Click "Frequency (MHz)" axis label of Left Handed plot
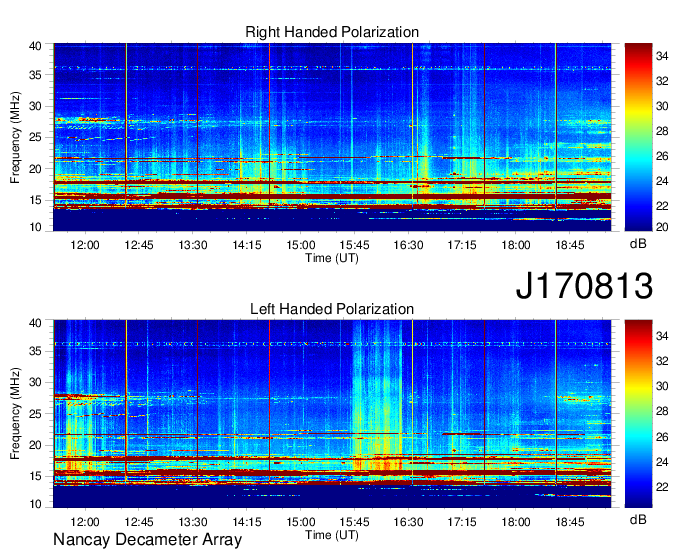This screenshot has width=680, height=552. [x=15, y=414]
